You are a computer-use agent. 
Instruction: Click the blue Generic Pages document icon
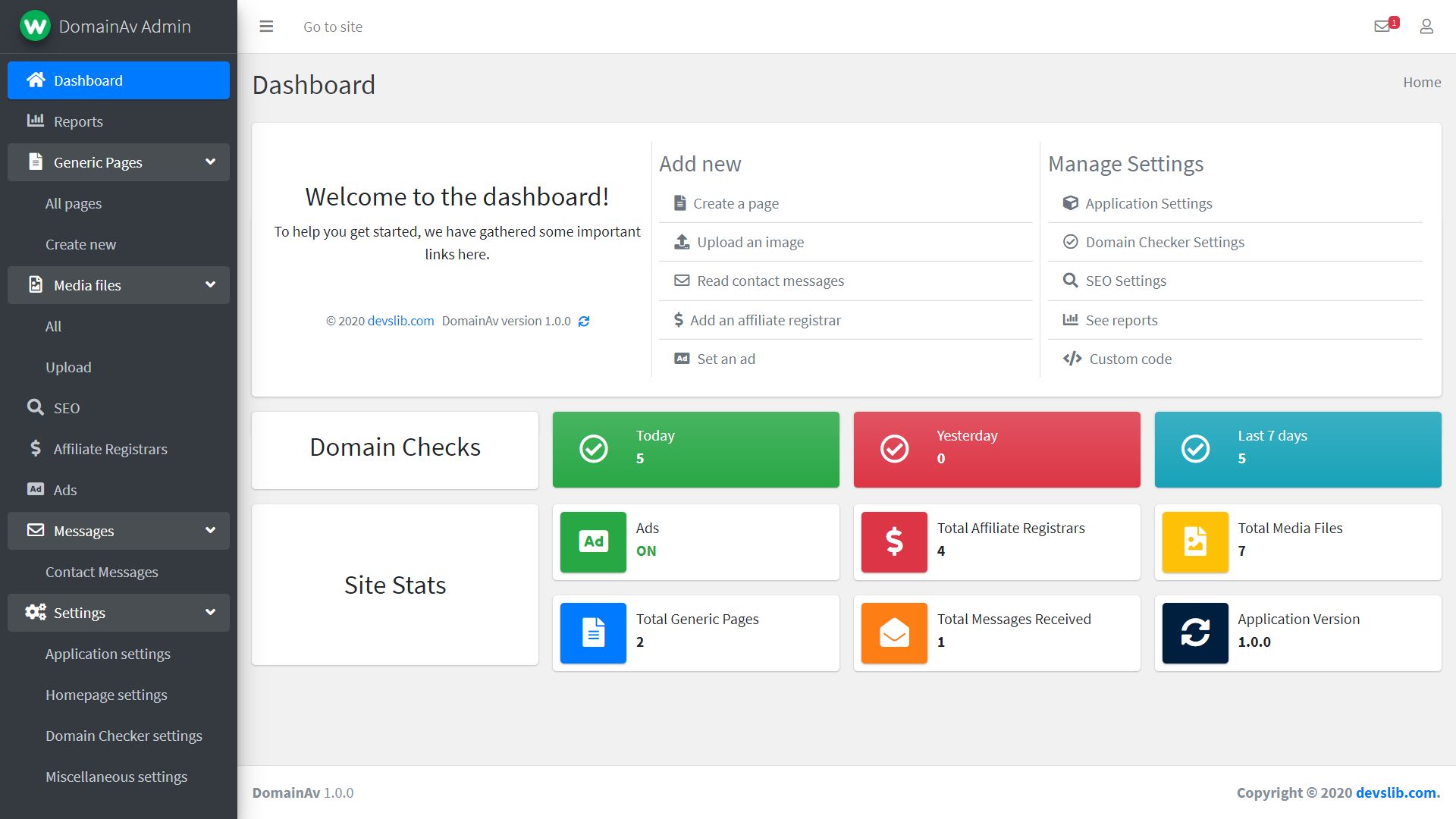coord(593,632)
